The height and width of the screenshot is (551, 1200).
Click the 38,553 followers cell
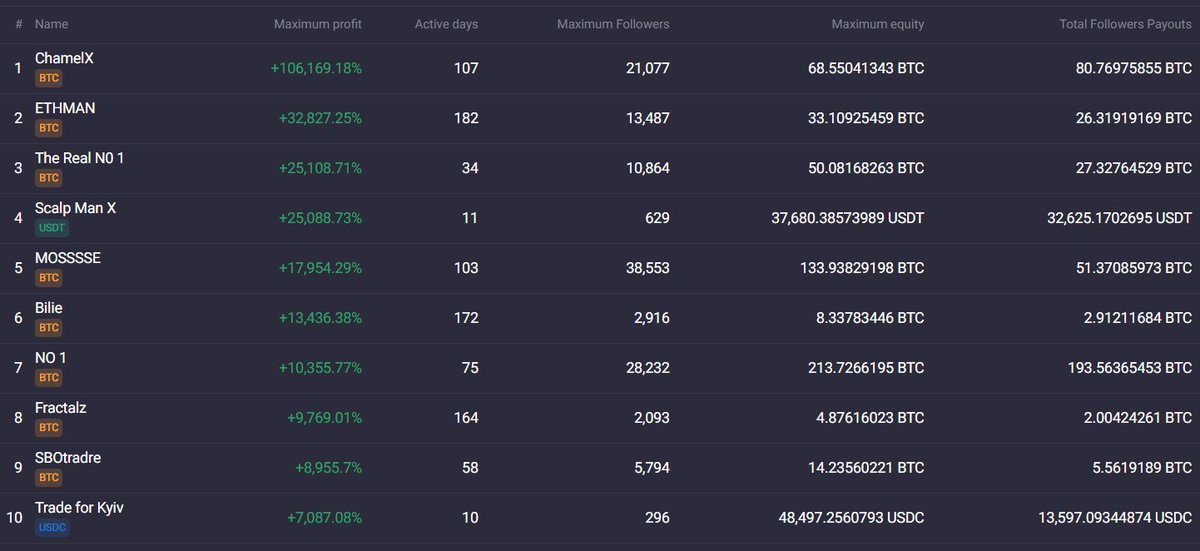pos(648,268)
